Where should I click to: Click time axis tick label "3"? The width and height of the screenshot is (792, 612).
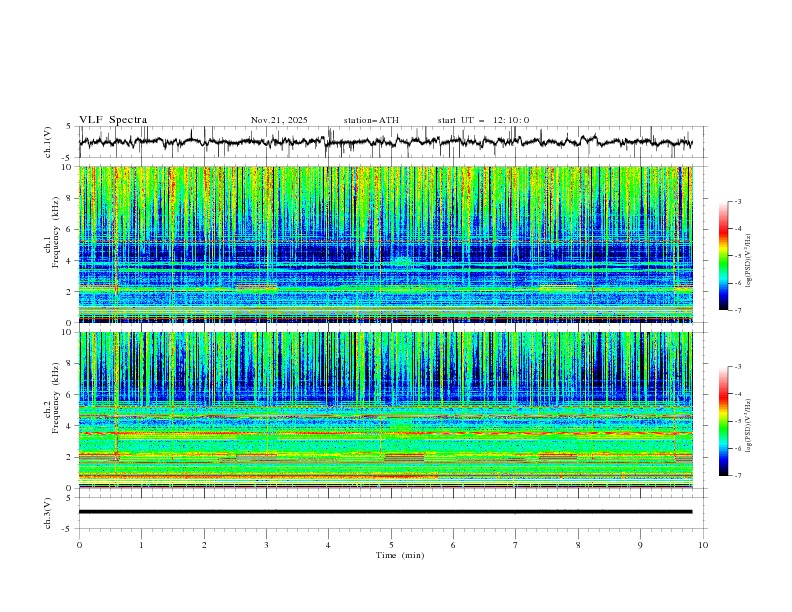266,545
